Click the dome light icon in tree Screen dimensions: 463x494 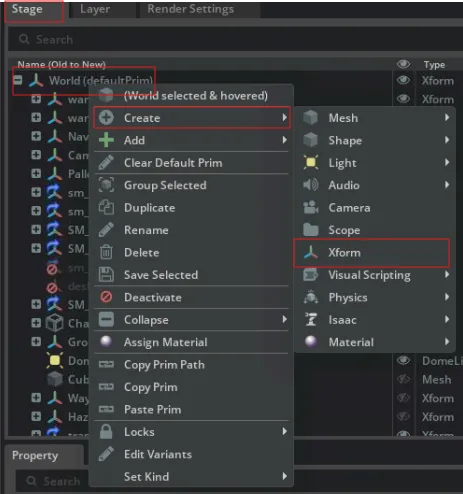pyautogui.click(x=55, y=360)
